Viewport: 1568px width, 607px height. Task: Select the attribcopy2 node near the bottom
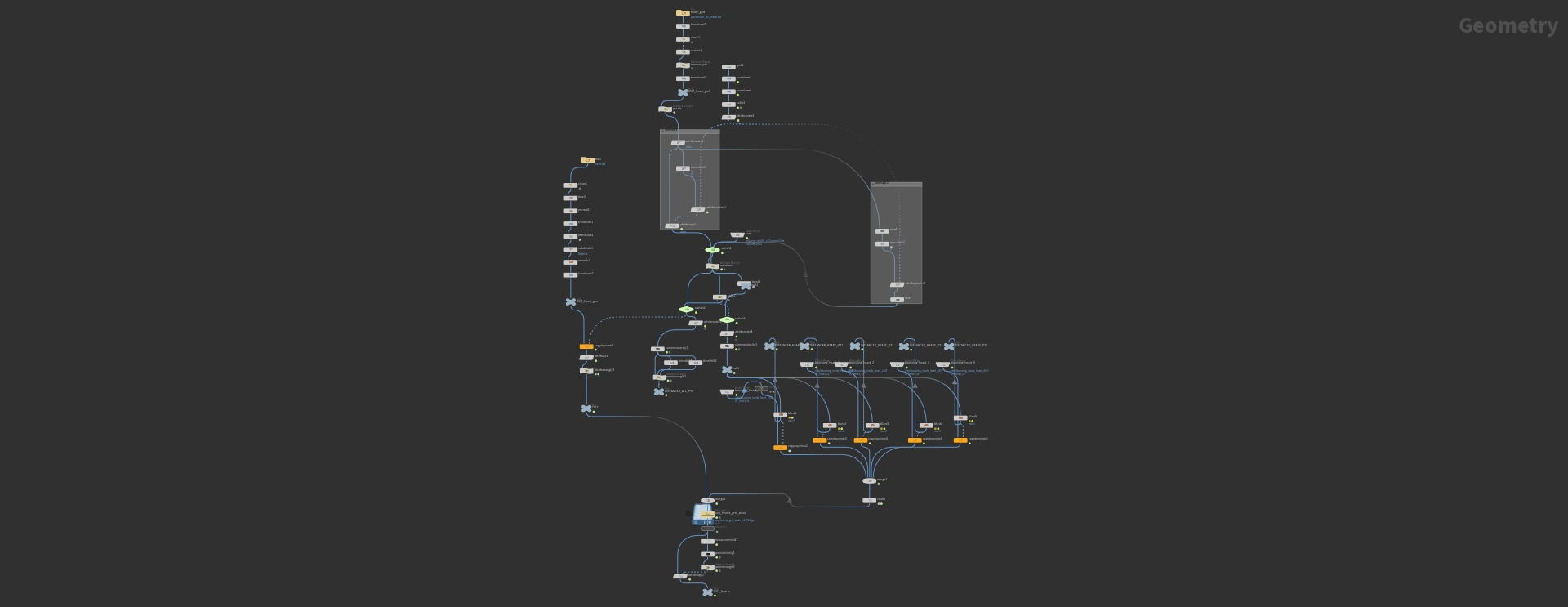point(679,576)
